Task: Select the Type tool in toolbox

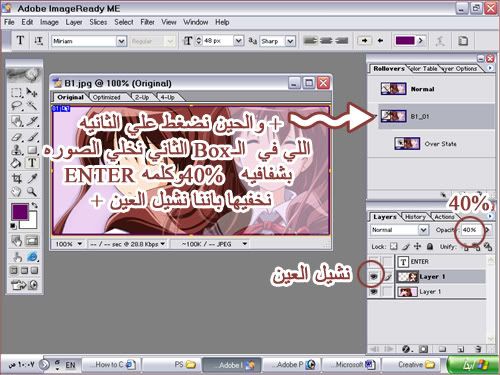Action: click(32, 163)
